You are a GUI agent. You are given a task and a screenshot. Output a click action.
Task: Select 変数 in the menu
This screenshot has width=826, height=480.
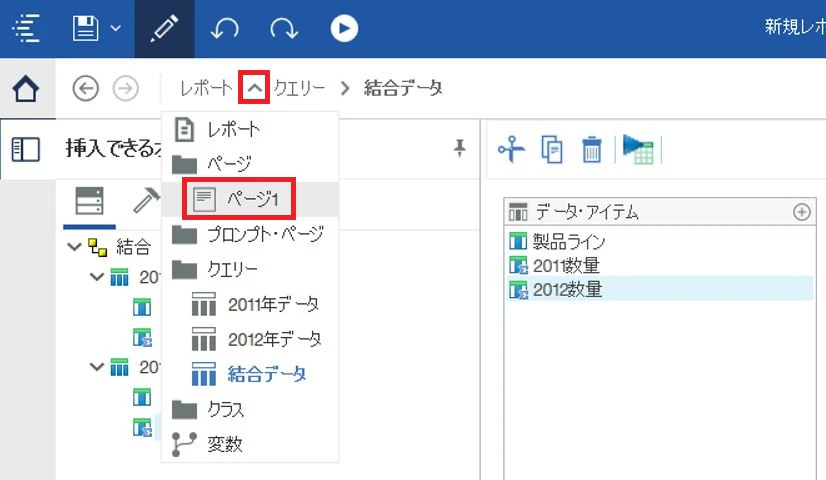click(250, 444)
